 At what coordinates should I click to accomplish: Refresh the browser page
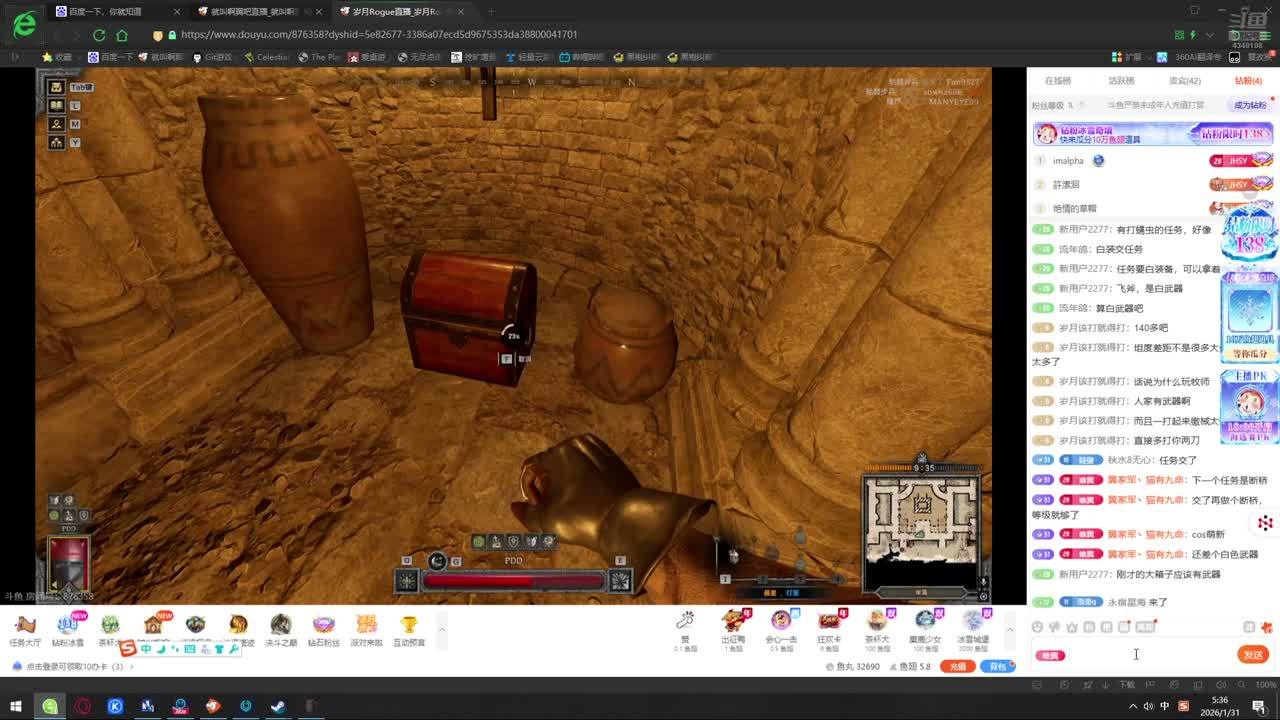[99, 34]
